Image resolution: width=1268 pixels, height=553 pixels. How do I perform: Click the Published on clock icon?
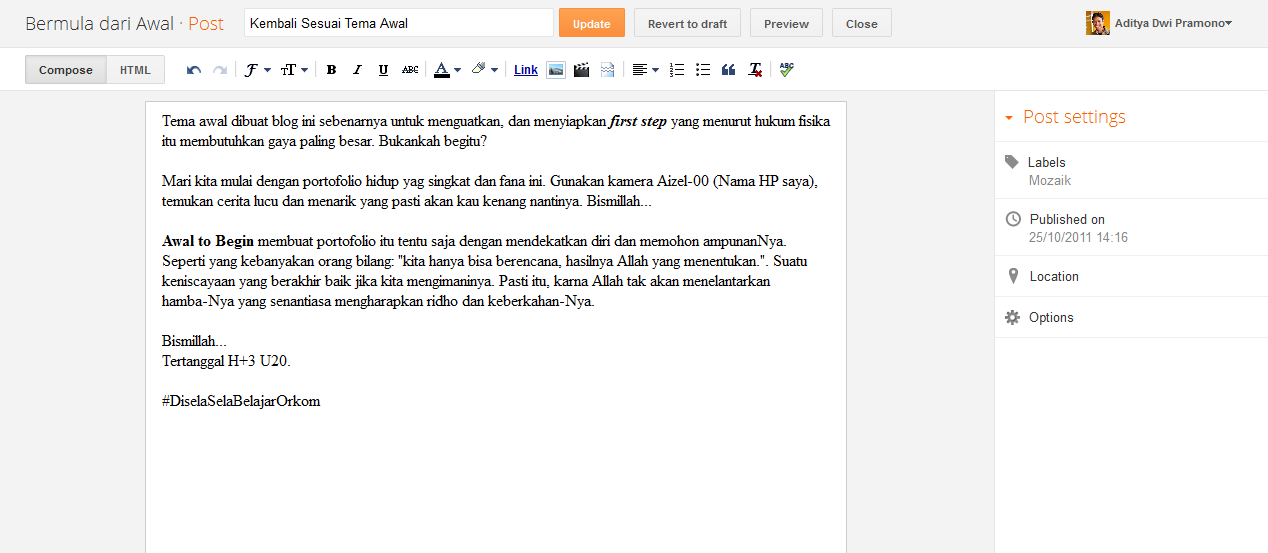[x=1013, y=219]
